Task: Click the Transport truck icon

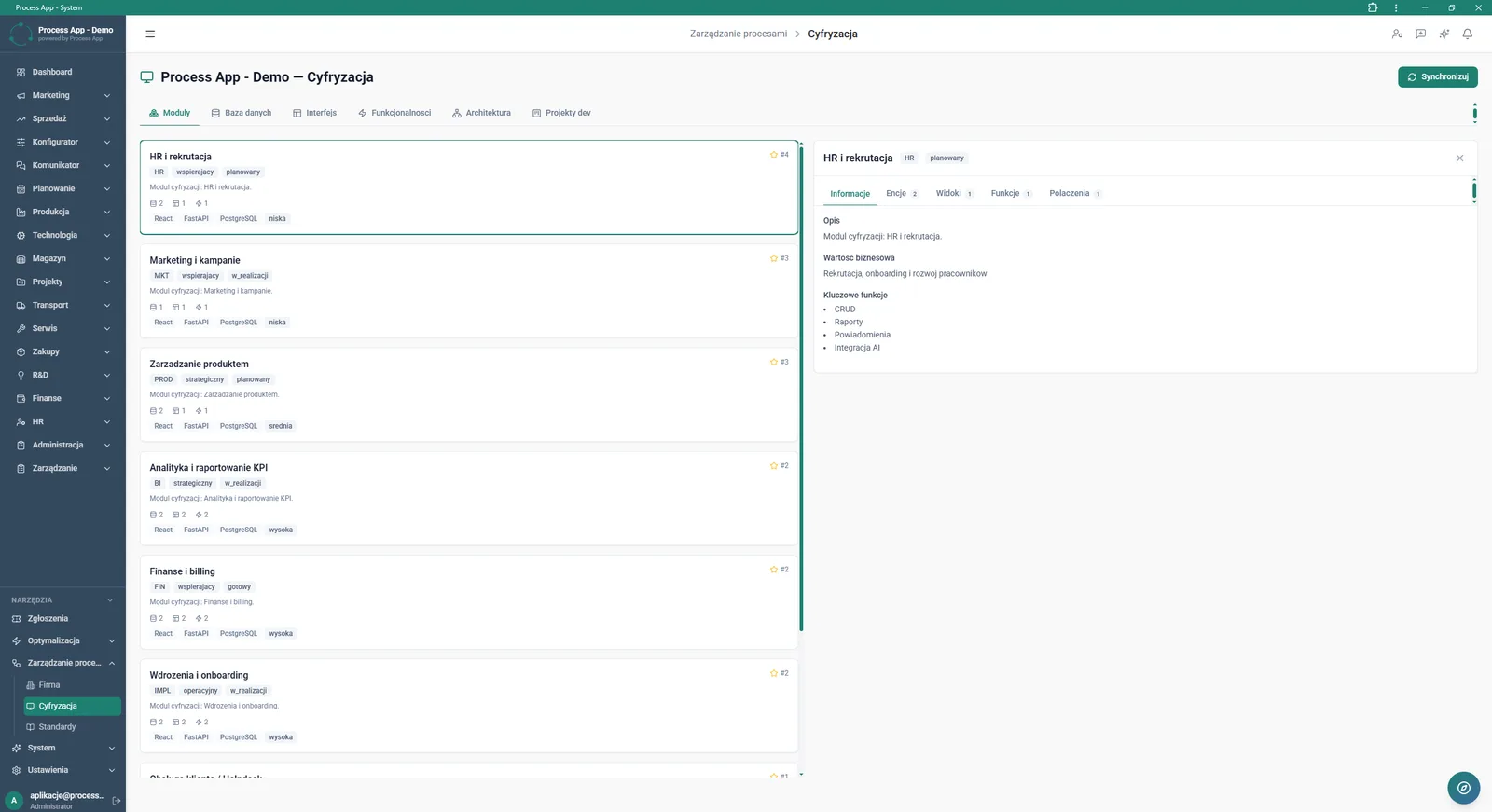Action: (x=21, y=305)
